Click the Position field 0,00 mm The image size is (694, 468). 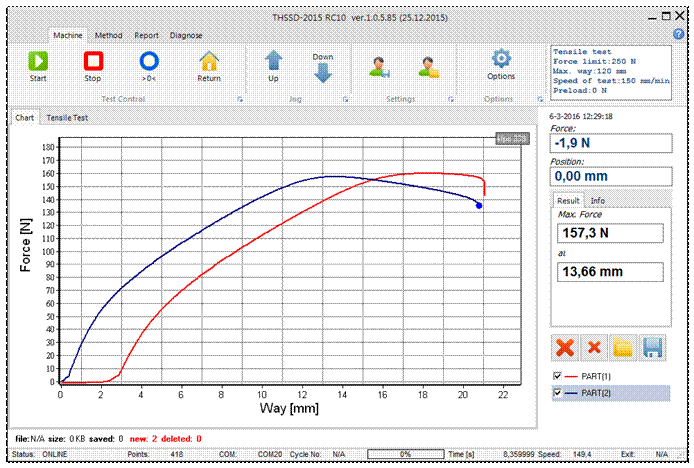coord(611,176)
